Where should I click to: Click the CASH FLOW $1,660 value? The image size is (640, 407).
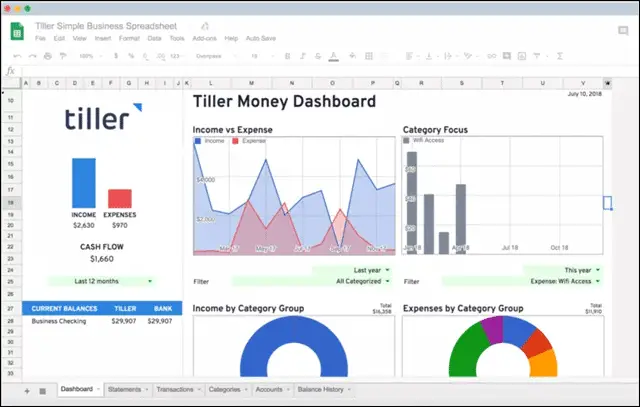(102, 259)
